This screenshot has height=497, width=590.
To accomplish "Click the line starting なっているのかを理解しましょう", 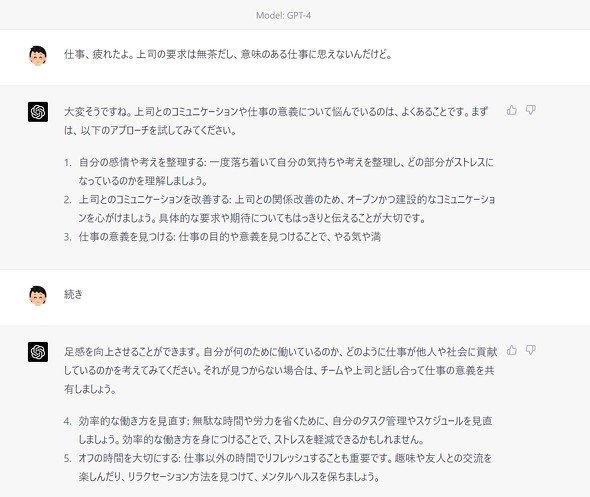I will (x=143, y=181).
